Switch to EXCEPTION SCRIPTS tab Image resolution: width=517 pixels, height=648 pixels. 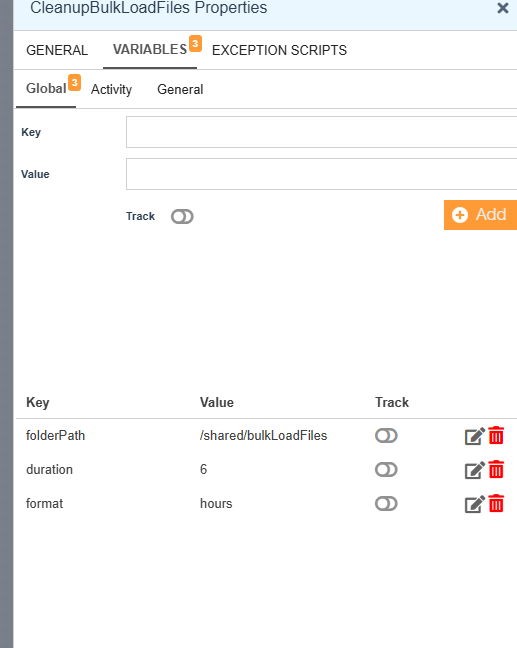(x=279, y=50)
